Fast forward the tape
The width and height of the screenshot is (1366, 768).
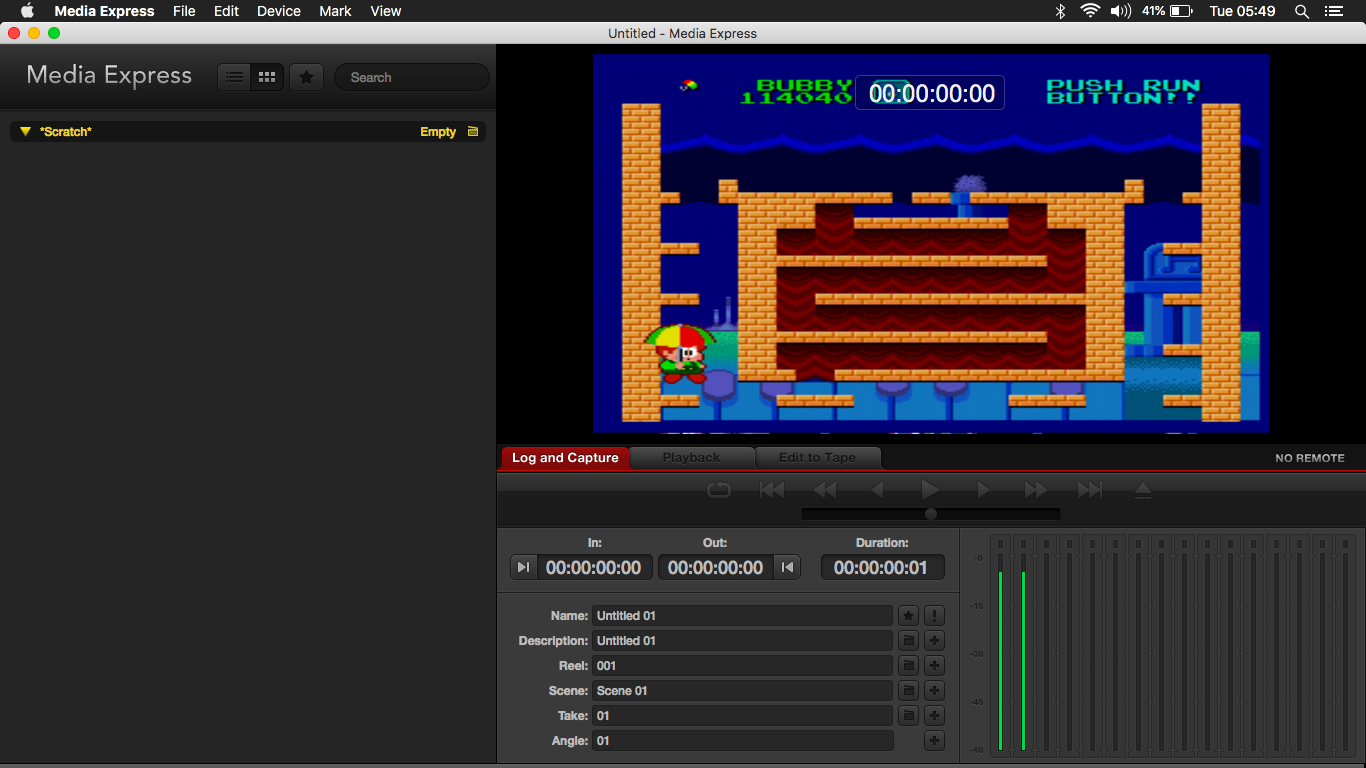(1036, 489)
